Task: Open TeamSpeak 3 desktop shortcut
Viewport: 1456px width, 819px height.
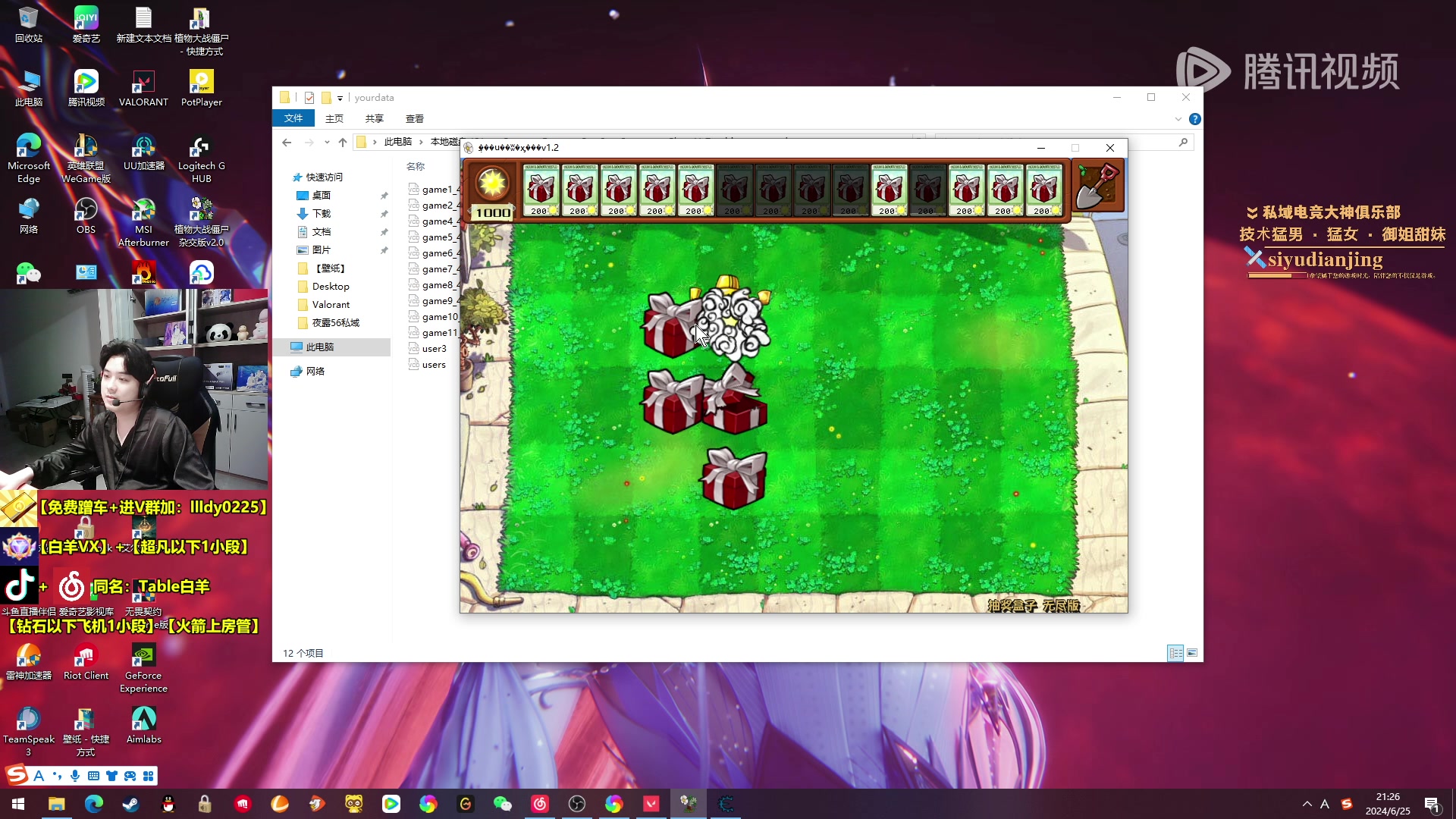Action: (x=28, y=732)
